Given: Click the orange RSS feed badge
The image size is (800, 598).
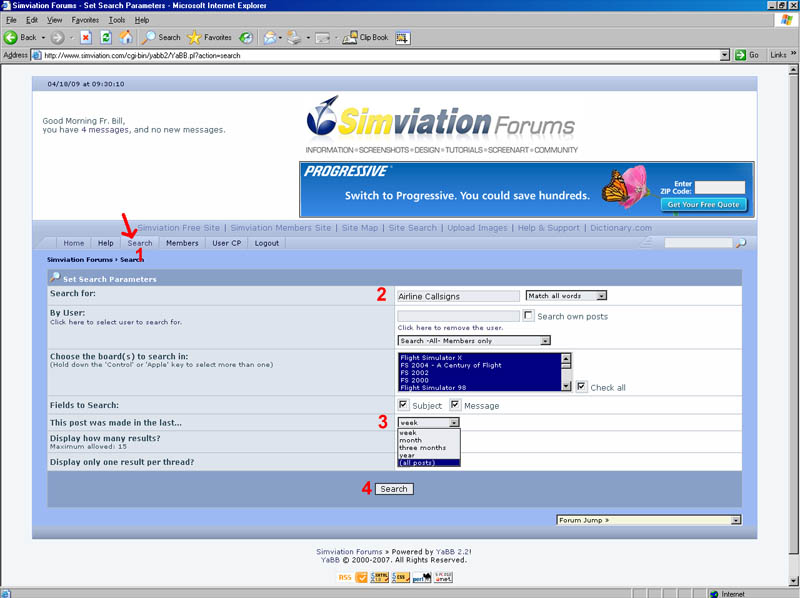Looking at the screenshot, I should 345,577.
